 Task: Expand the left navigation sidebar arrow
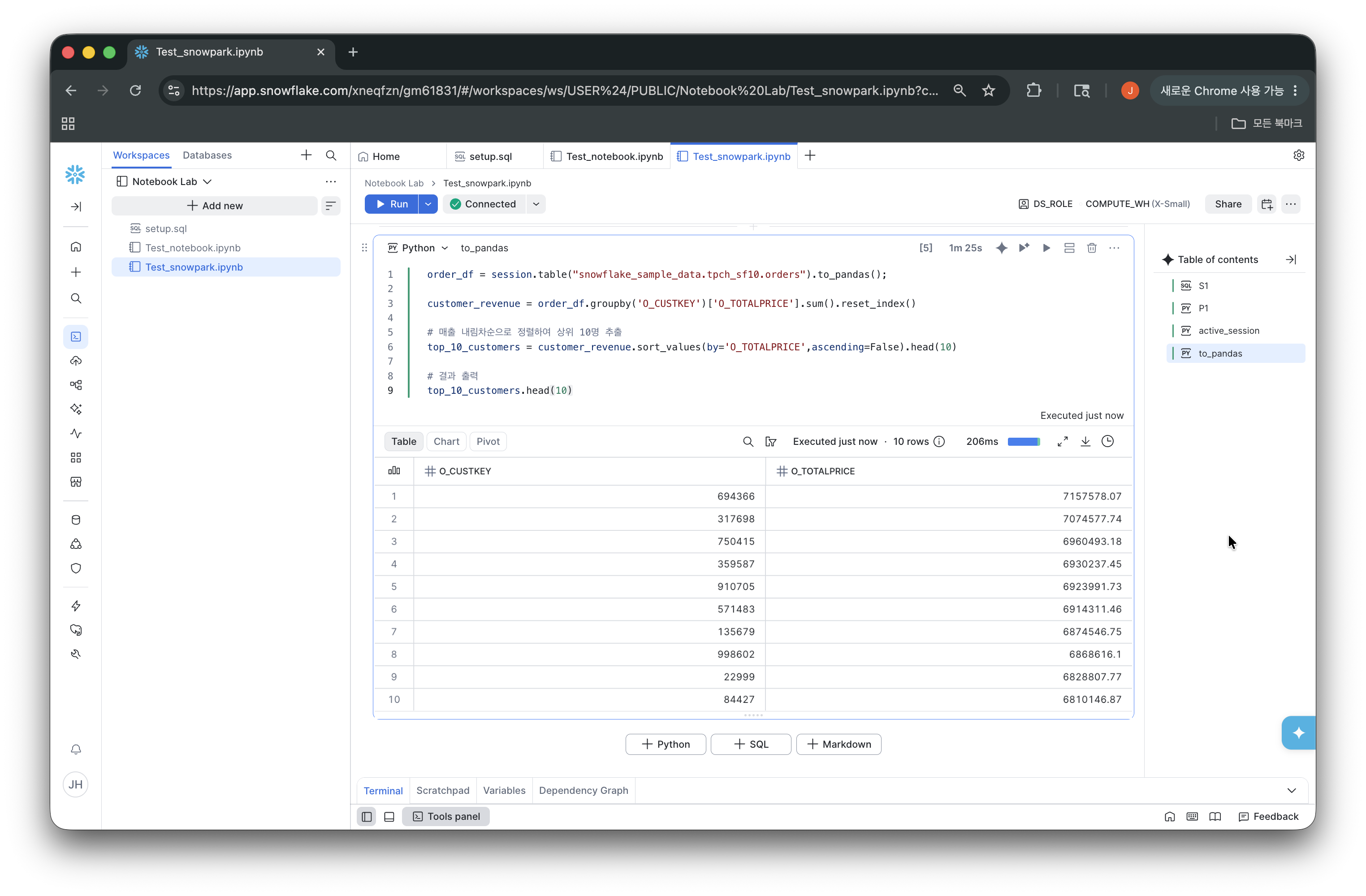[76, 207]
